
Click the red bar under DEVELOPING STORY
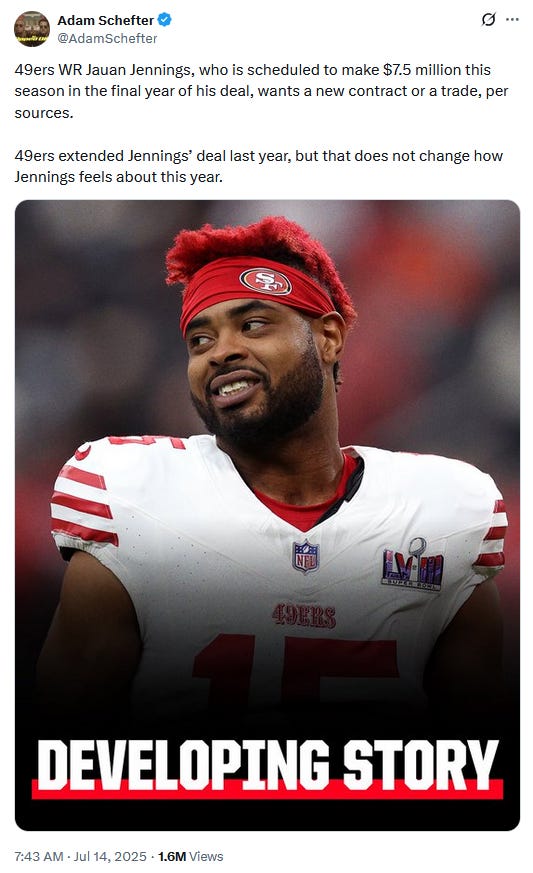(x=267, y=790)
